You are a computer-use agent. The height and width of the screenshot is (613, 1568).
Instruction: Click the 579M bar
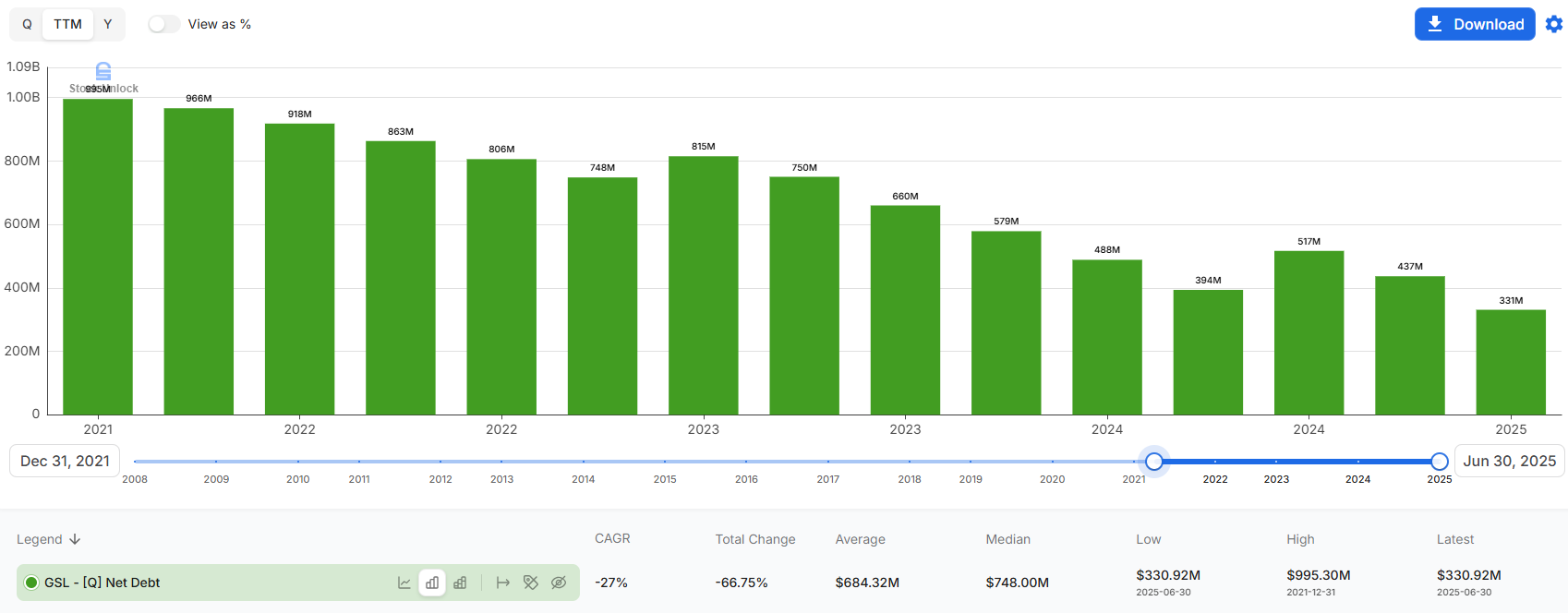(1007, 323)
